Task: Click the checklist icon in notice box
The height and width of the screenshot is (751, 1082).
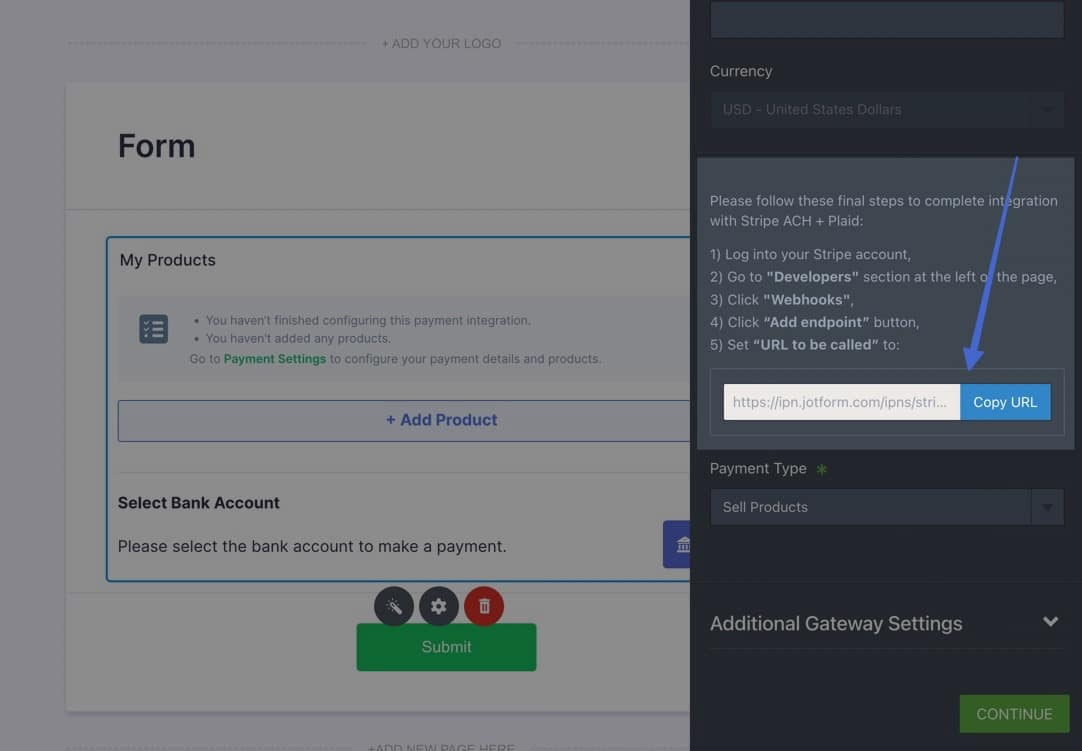Action: click(x=154, y=329)
